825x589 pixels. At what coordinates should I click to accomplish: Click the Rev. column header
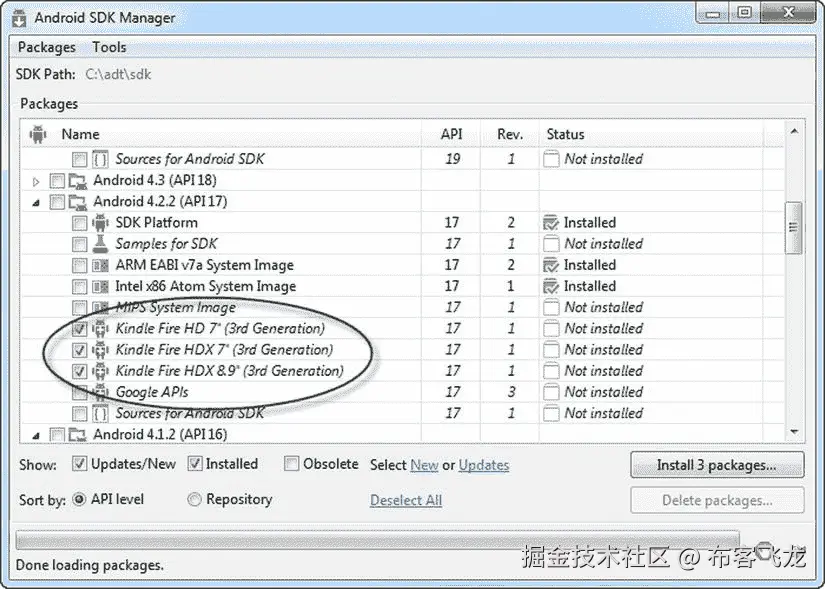click(x=510, y=134)
